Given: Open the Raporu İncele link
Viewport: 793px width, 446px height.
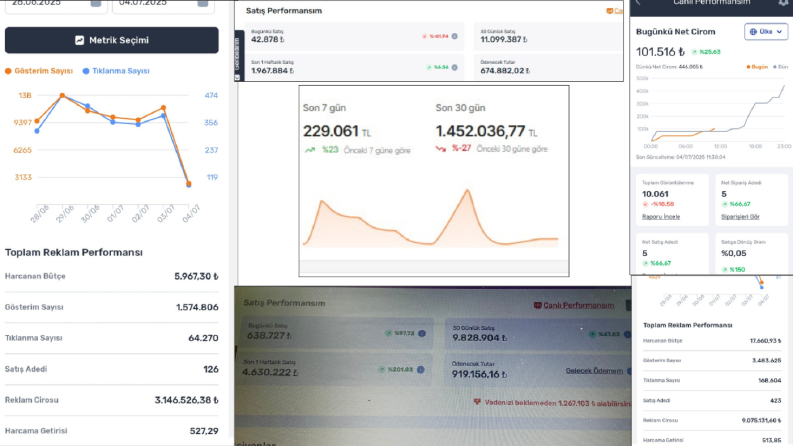Looking at the screenshot, I should click(661, 216).
